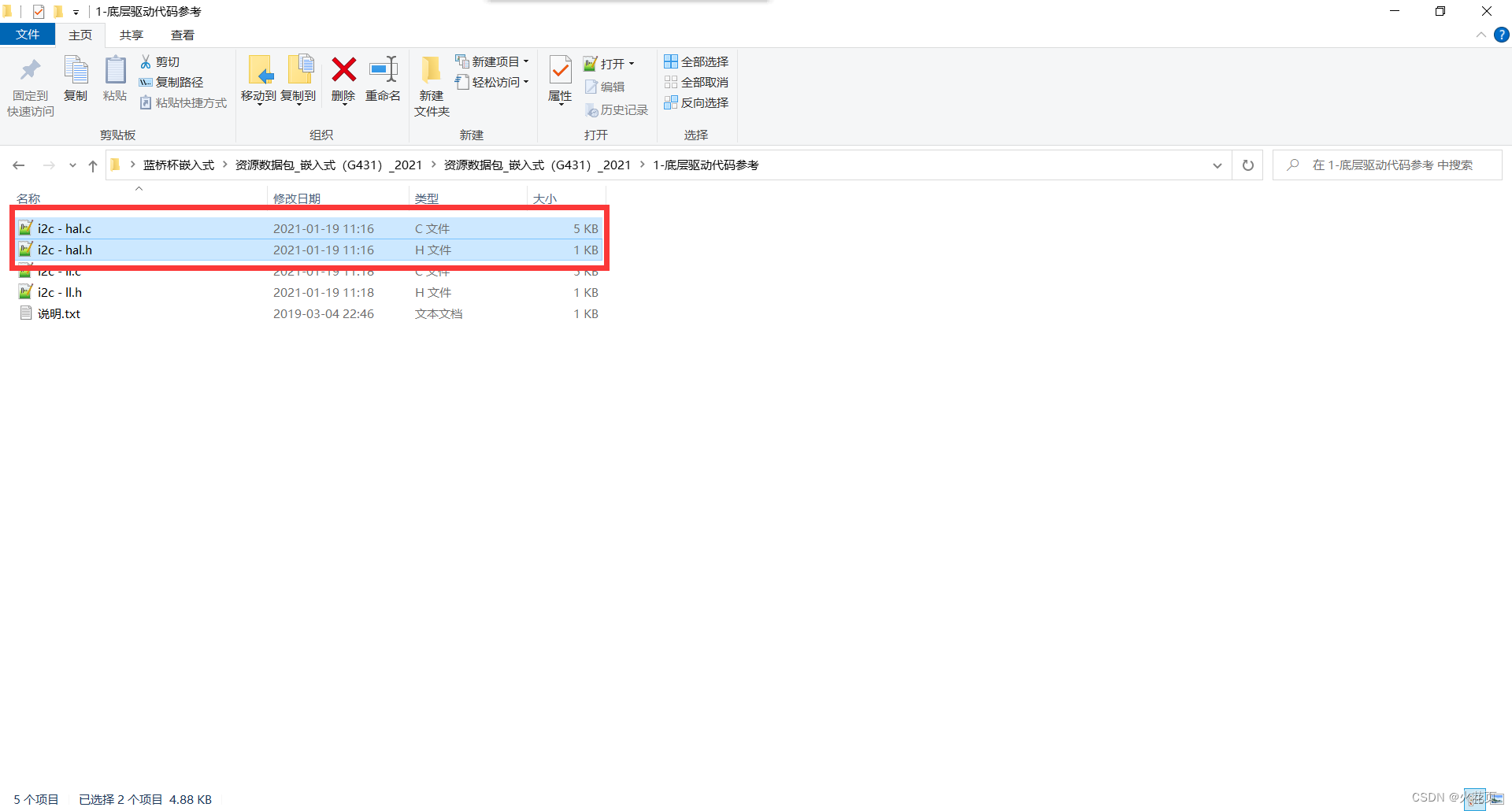The height and width of the screenshot is (811, 1512).
Task: Open file Properties
Action: point(560,80)
